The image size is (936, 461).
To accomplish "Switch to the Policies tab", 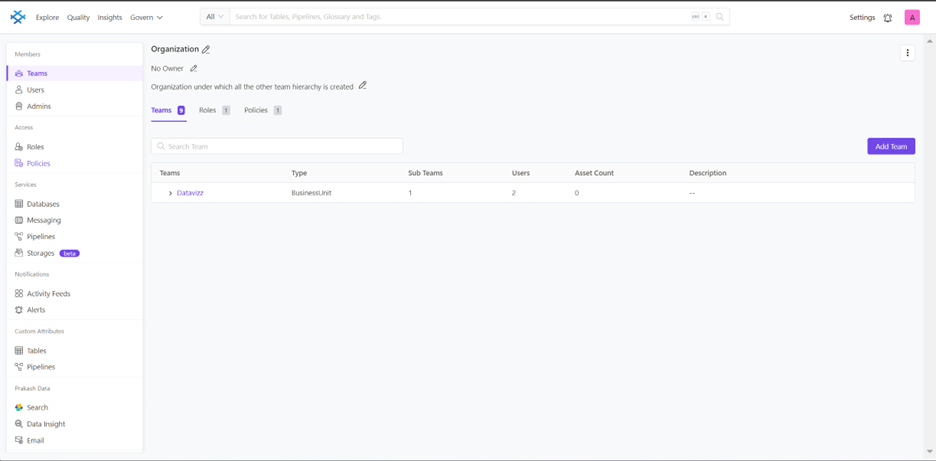I will (256, 110).
